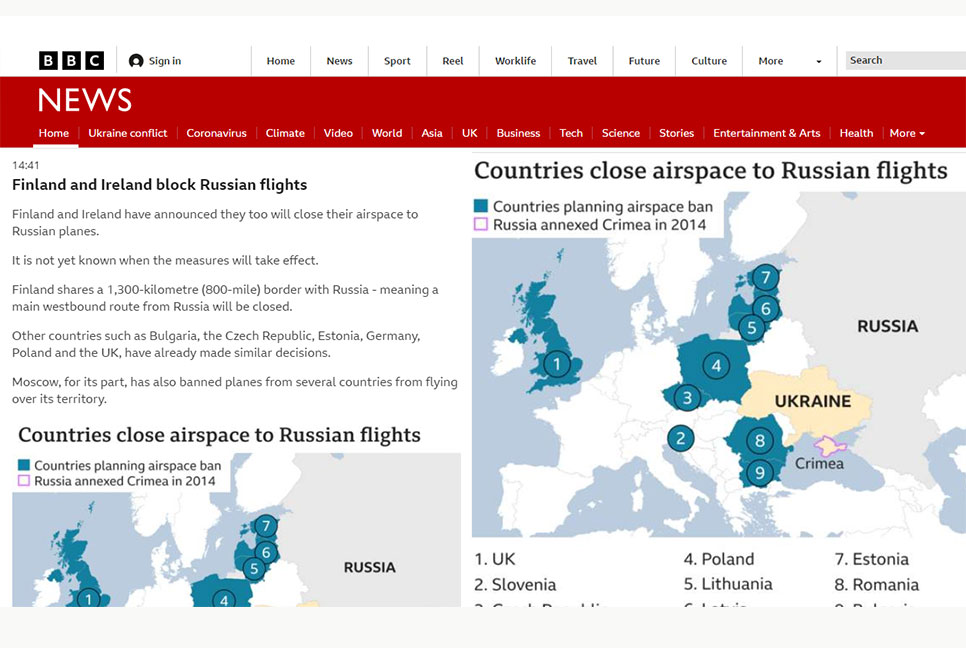Click the RUSSIA label on small left map
Viewport: 966px width, 648px height.
(370, 567)
